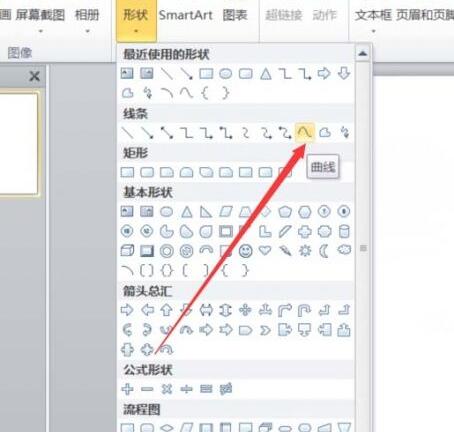454x432 pixels.
Task: Select the chevron shape under 箭头总汇
Action: click(x=265, y=330)
